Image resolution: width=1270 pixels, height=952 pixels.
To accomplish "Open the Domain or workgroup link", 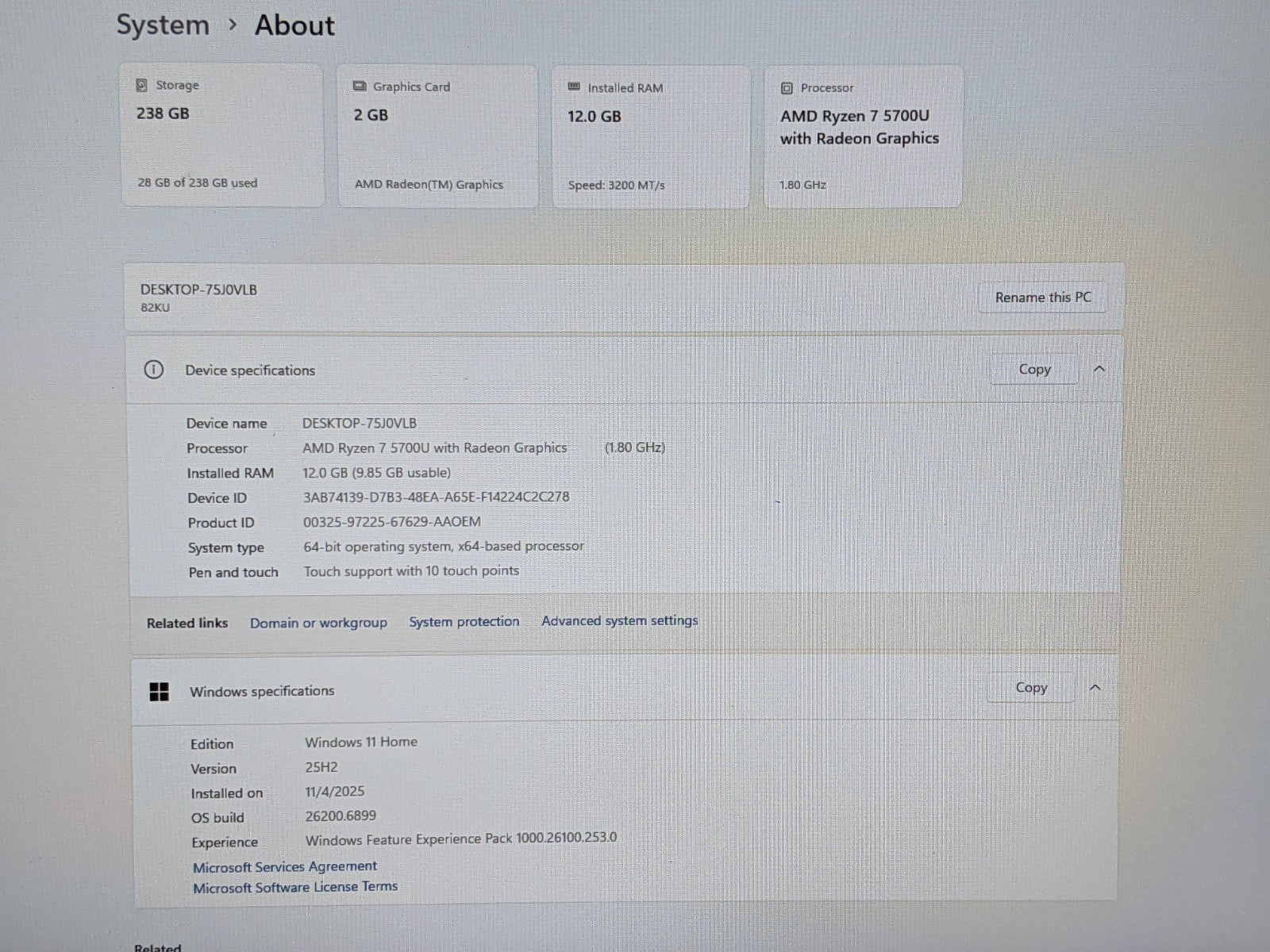I will click(x=318, y=623).
